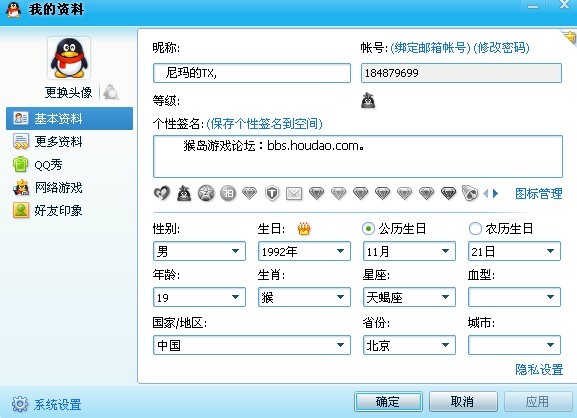Open the birth month dropdown showing 11月

[409, 251]
